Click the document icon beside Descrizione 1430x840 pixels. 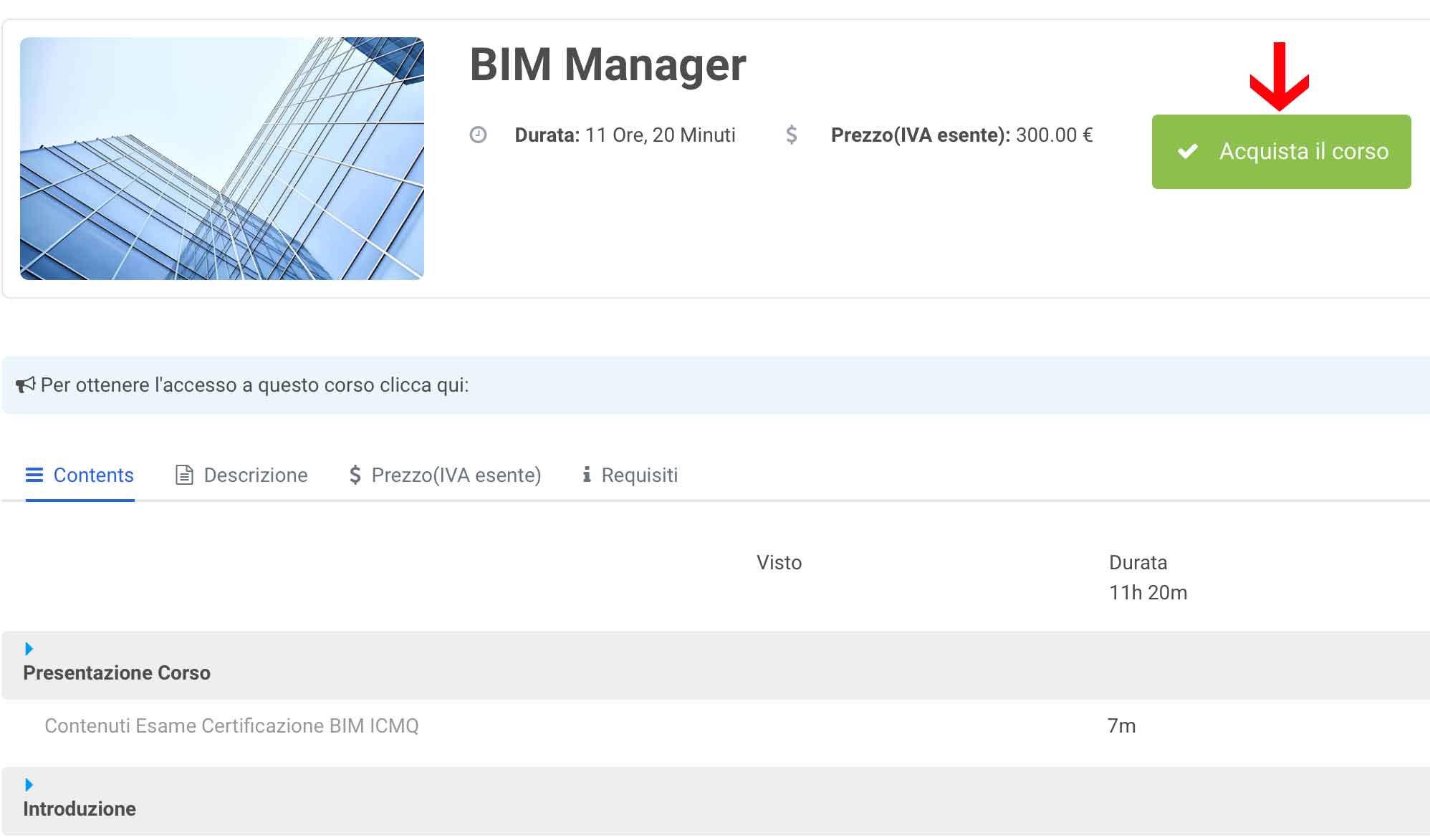click(x=184, y=475)
